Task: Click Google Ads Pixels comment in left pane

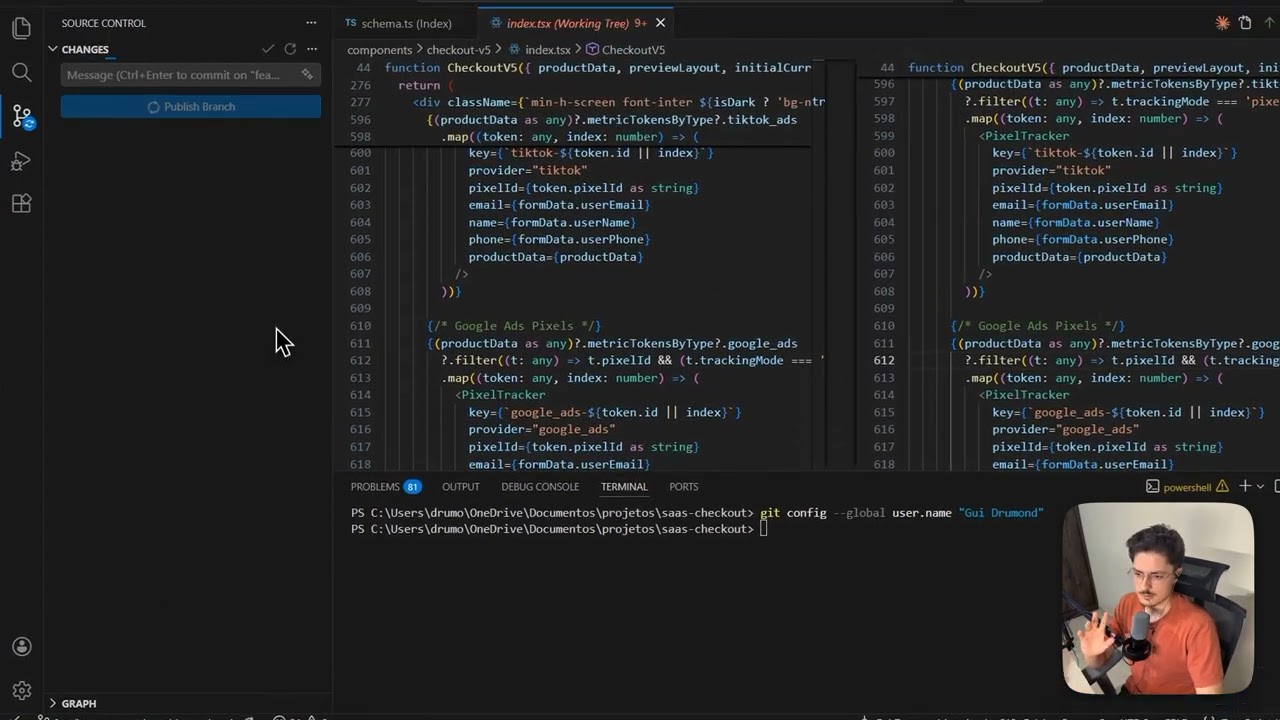Action: [x=514, y=326]
